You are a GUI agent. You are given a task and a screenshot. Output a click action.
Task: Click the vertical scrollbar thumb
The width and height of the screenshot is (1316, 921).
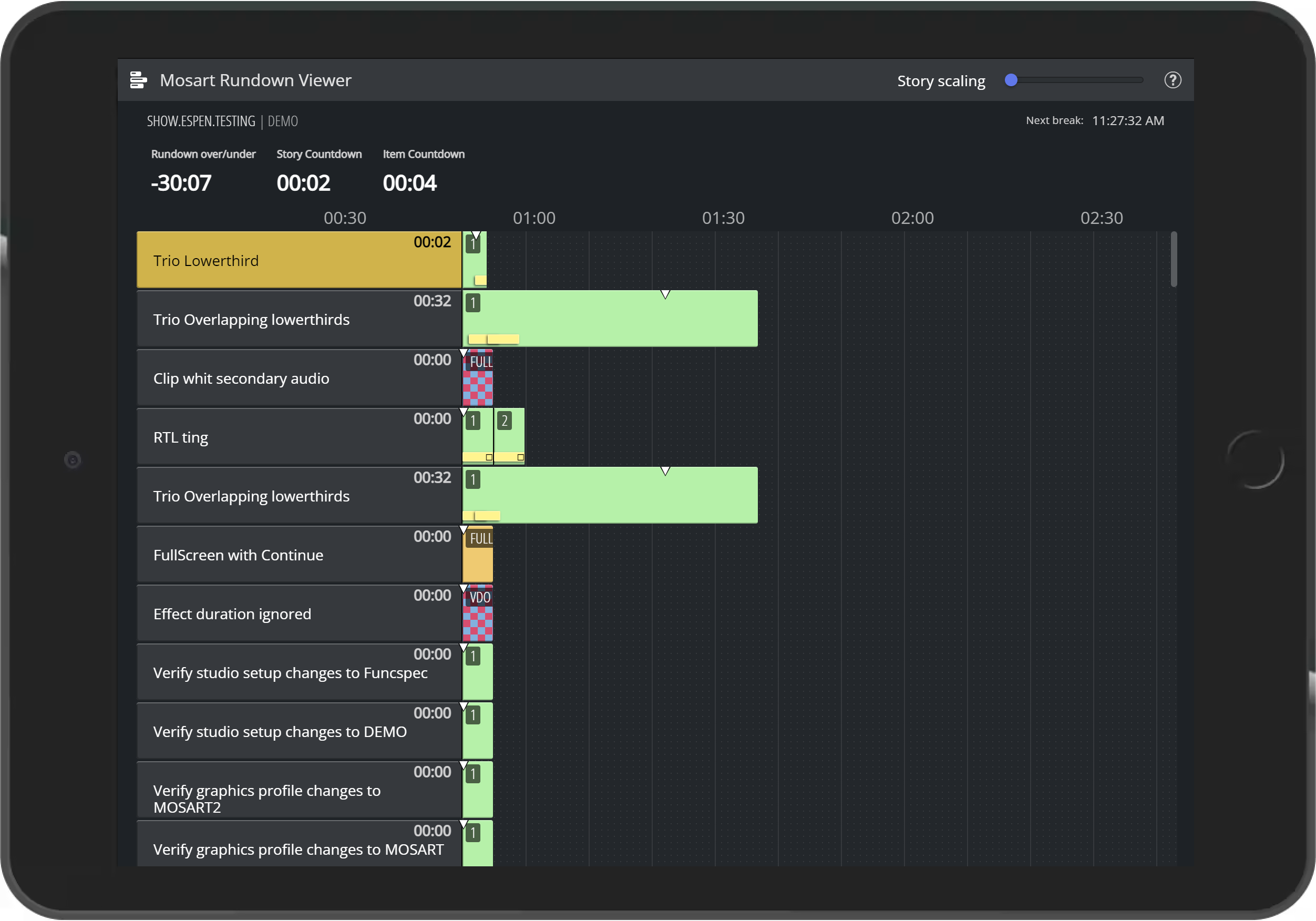point(1173,259)
